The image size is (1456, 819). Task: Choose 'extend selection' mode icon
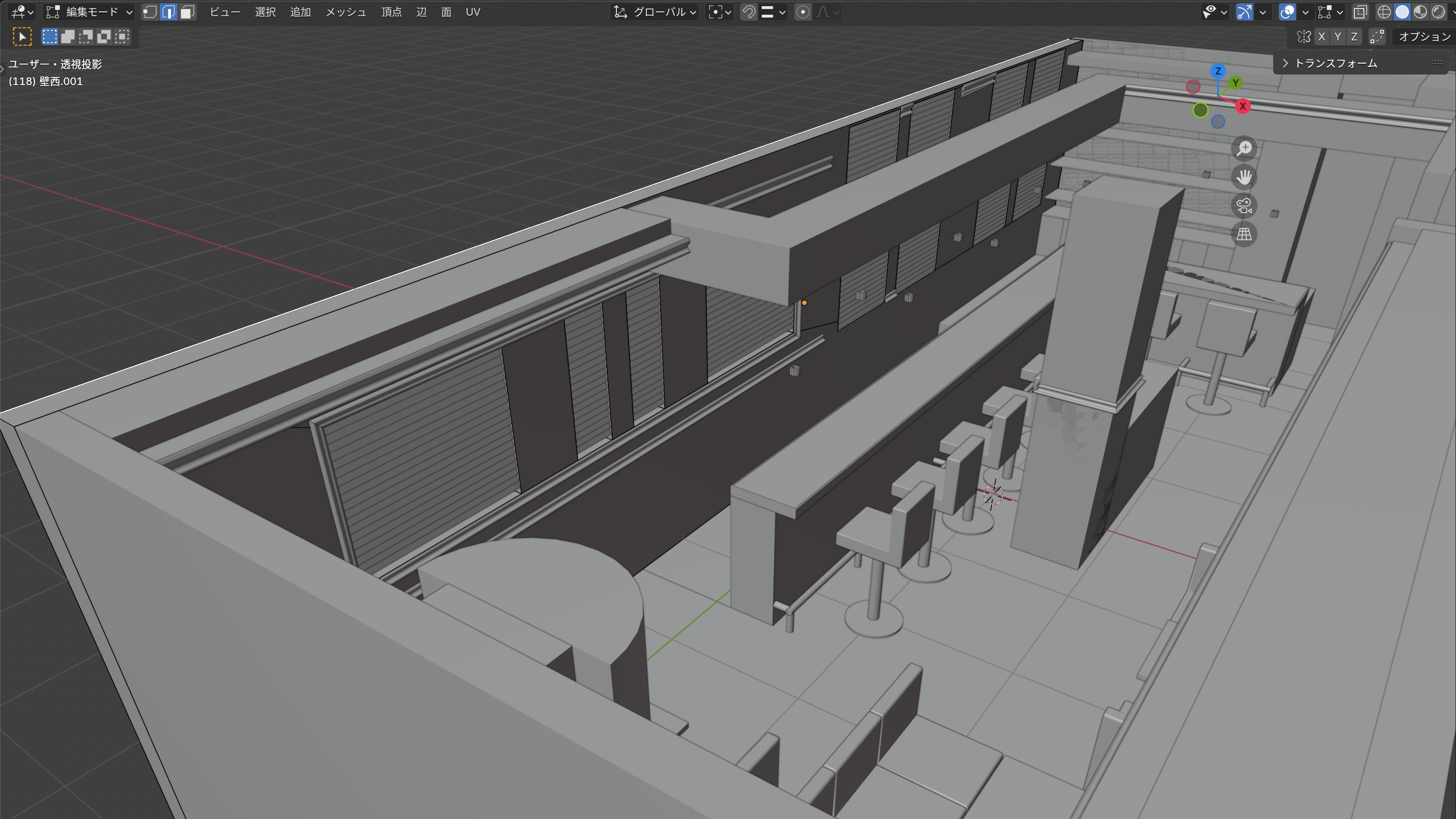pos(68,37)
